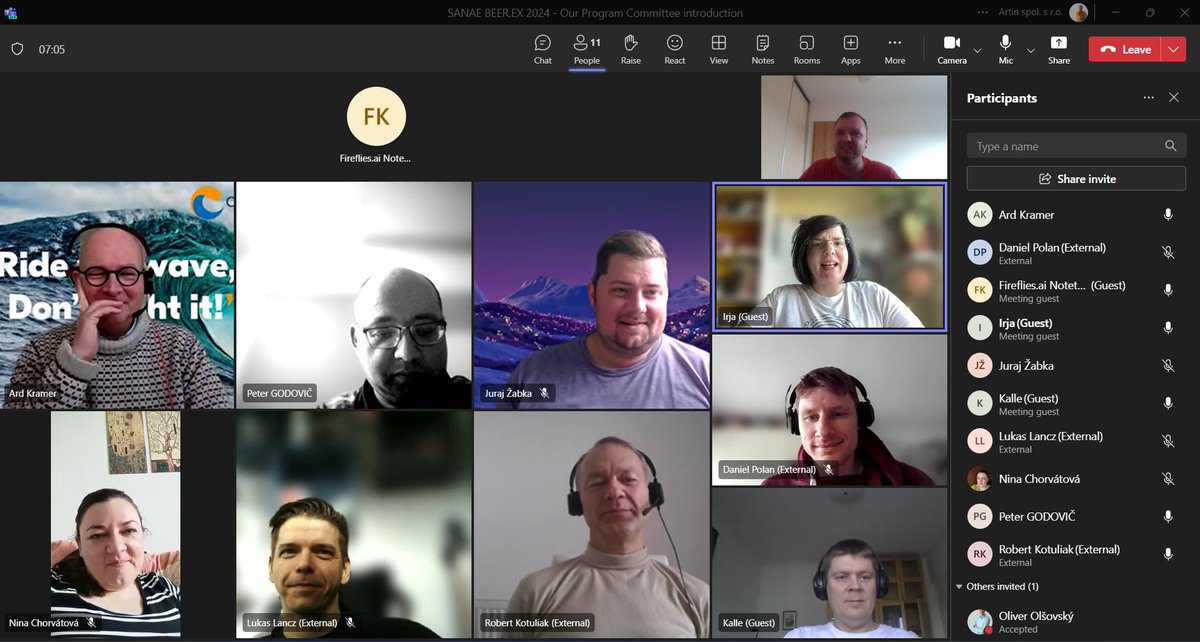Viewport: 1200px width, 642px height.
Task: Click the Breakout Rooms icon
Action: pos(806,48)
